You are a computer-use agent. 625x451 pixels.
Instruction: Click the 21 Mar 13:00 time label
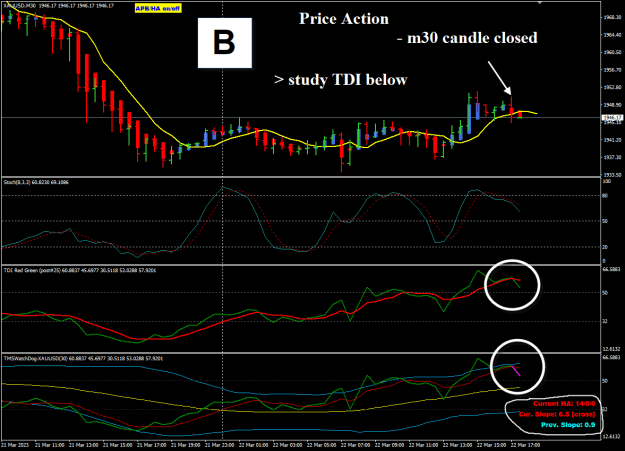click(x=83, y=445)
